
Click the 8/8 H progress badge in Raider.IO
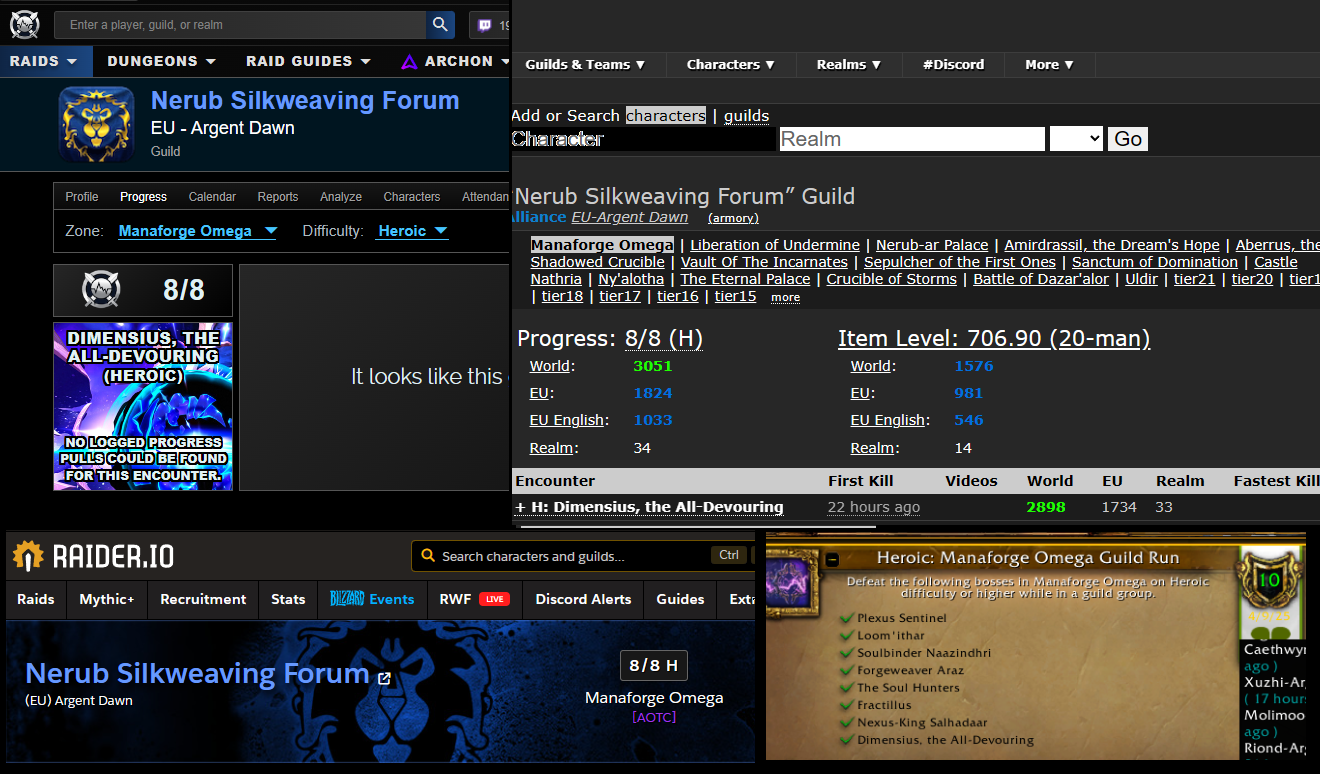coord(654,665)
